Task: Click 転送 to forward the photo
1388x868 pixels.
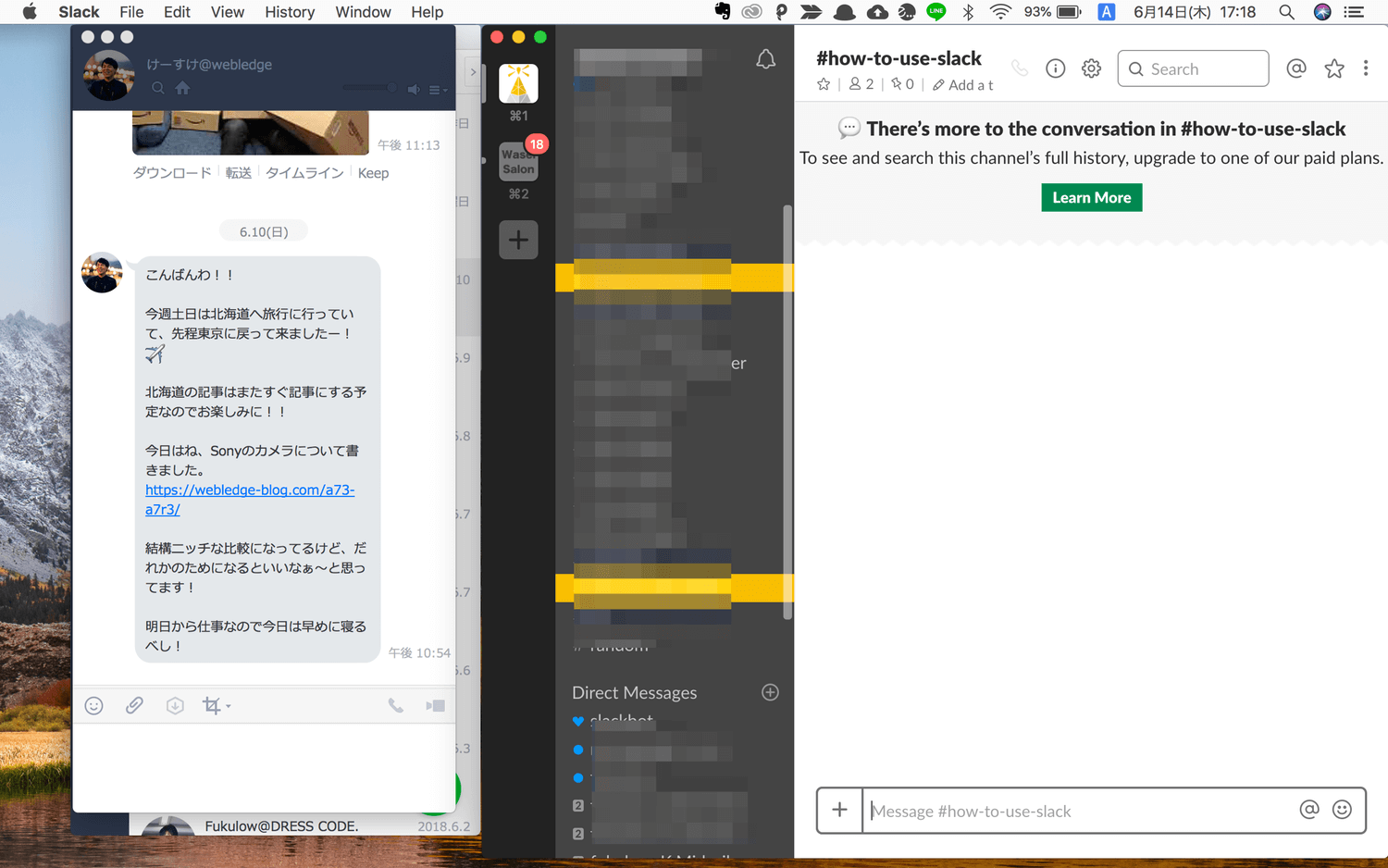Action: coord(239,173)
